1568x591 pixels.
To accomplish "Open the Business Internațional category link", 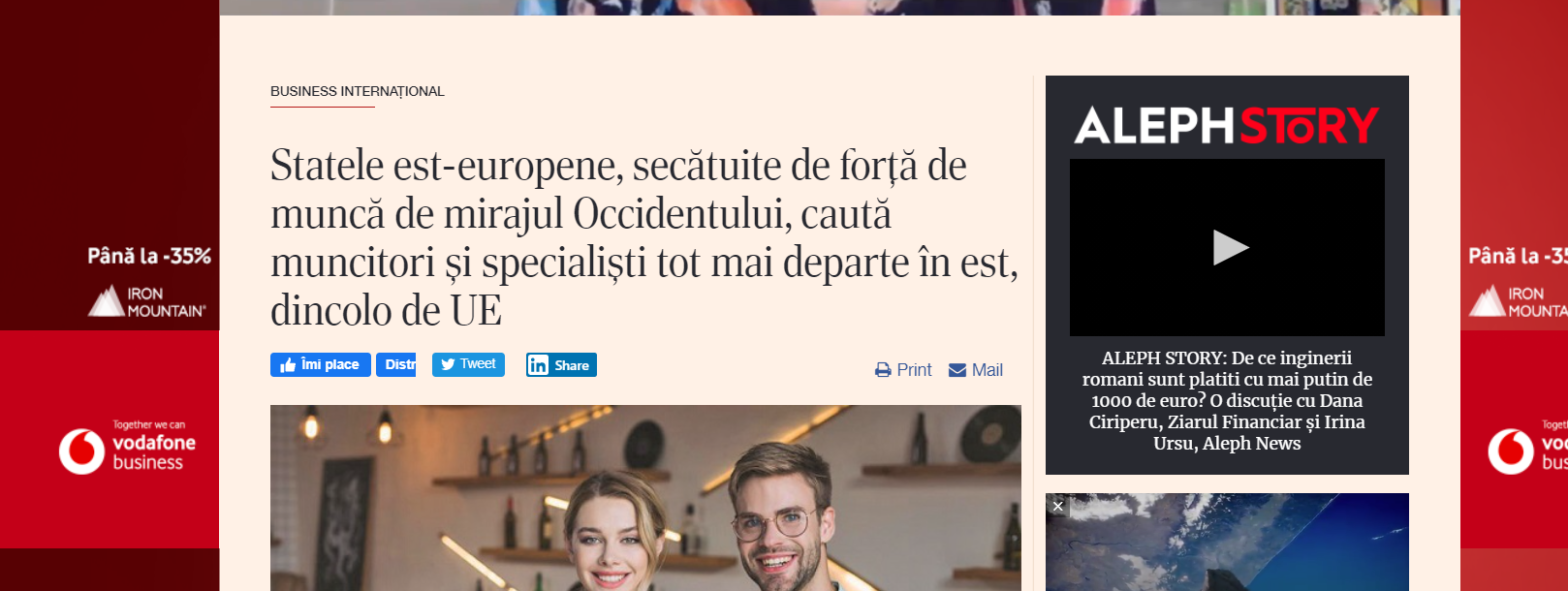I will point(357,91).
